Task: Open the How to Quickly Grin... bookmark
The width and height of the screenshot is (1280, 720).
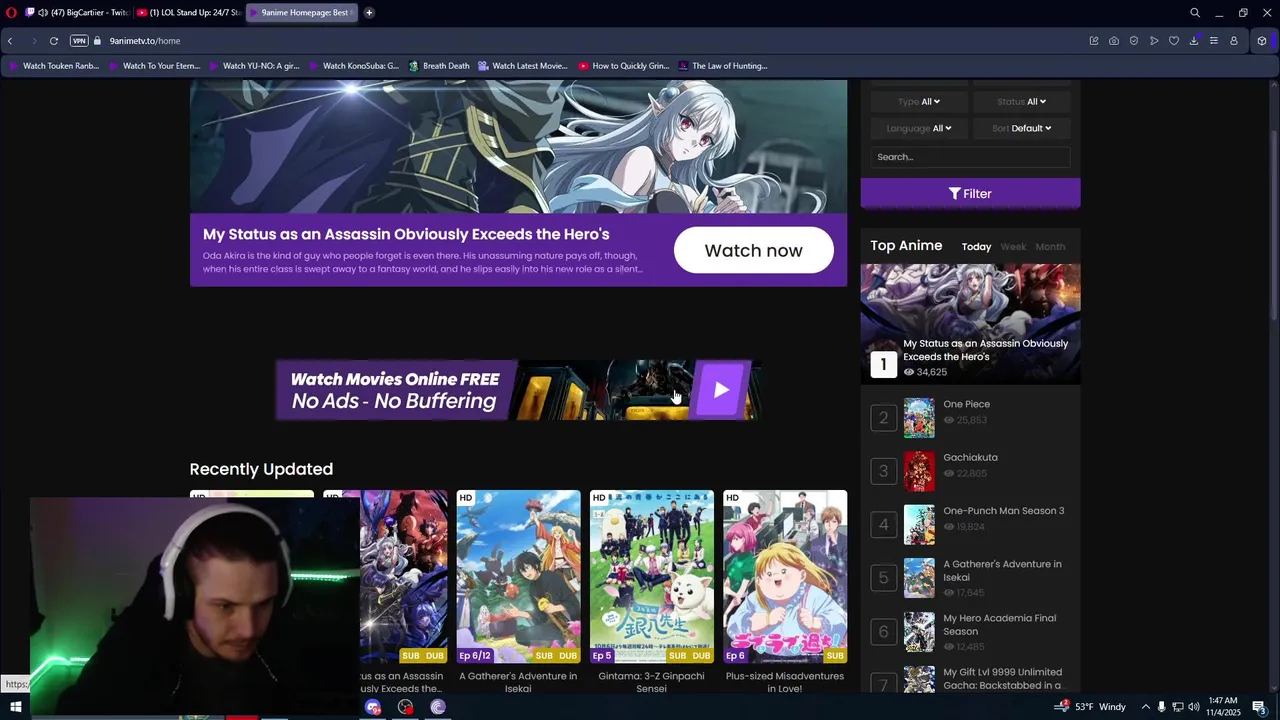Action: click(x=623, y=66)
